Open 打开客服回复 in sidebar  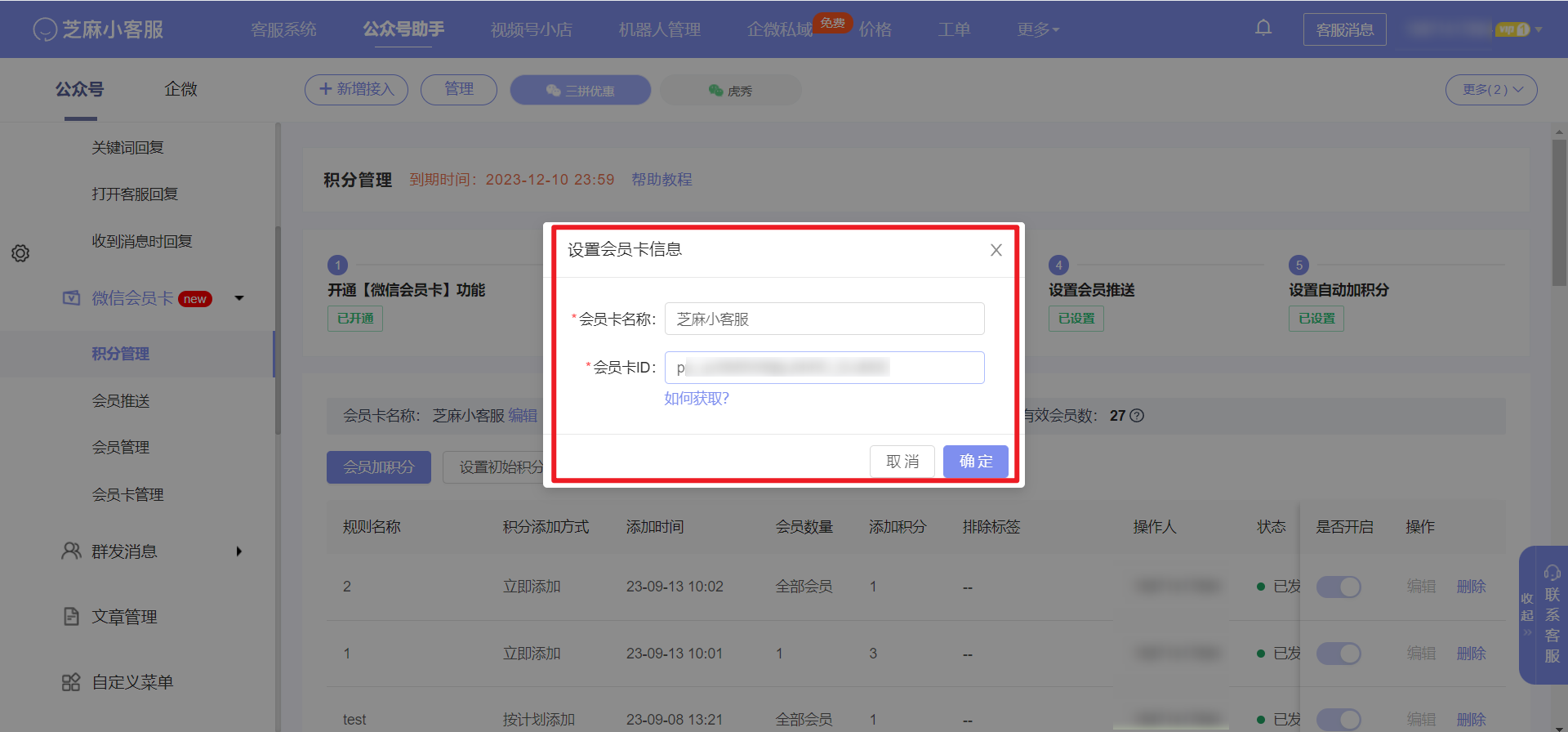[135, 194]
